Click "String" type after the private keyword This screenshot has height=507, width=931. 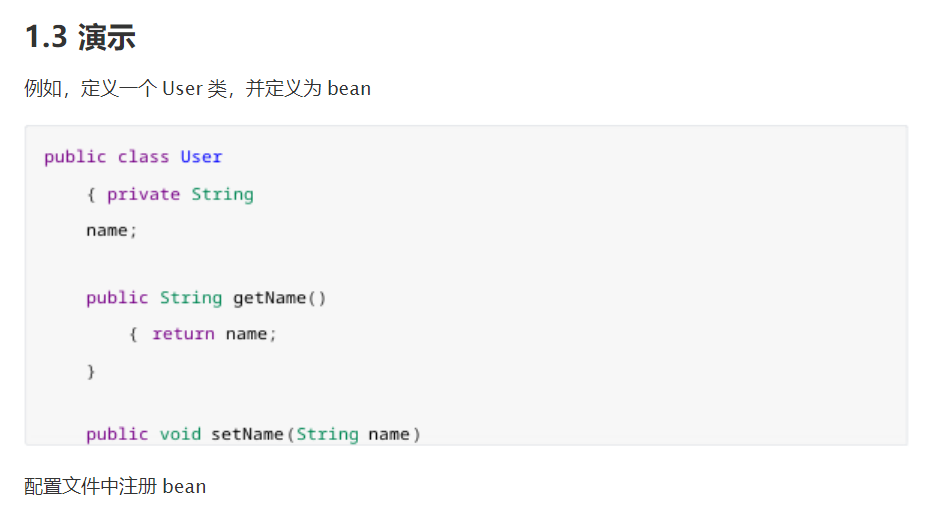coord(222,194)
